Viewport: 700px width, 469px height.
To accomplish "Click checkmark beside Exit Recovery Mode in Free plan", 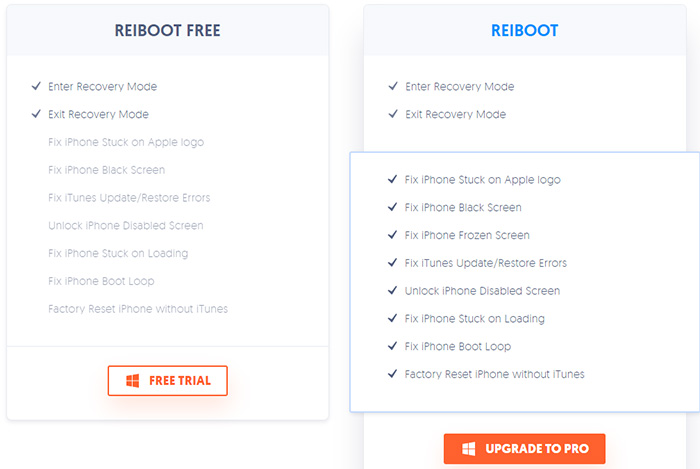I will coord(36,114).
